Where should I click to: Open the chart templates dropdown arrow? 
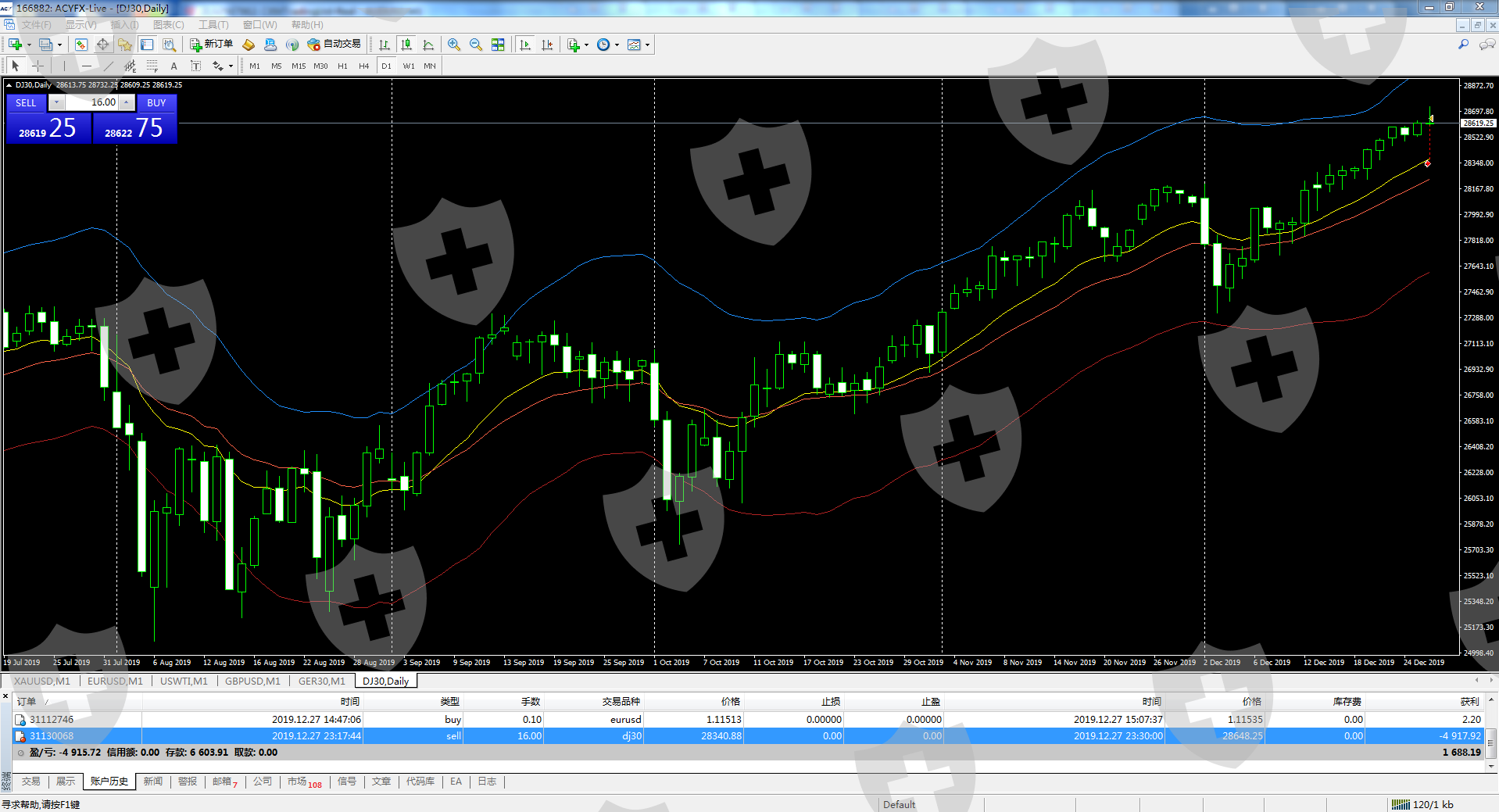point(647,45)
